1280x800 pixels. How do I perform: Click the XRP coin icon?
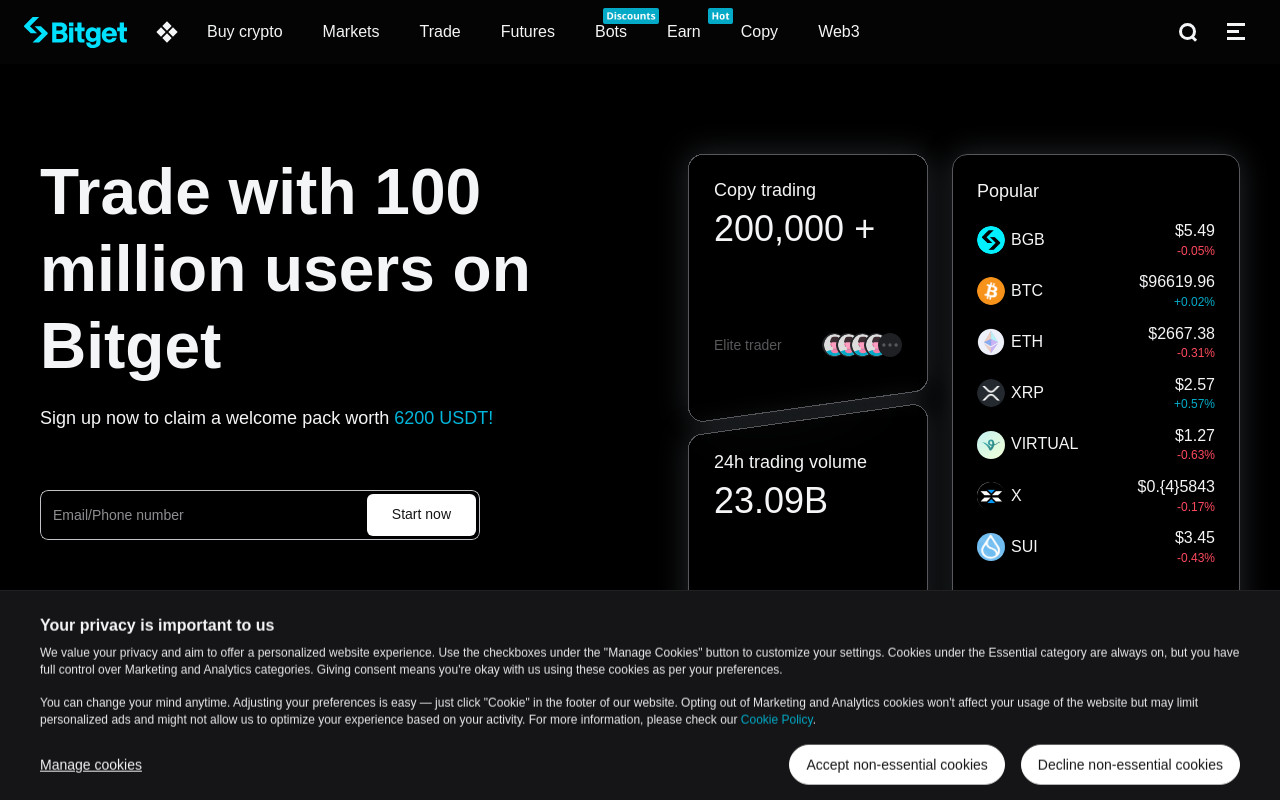[991, 393]
